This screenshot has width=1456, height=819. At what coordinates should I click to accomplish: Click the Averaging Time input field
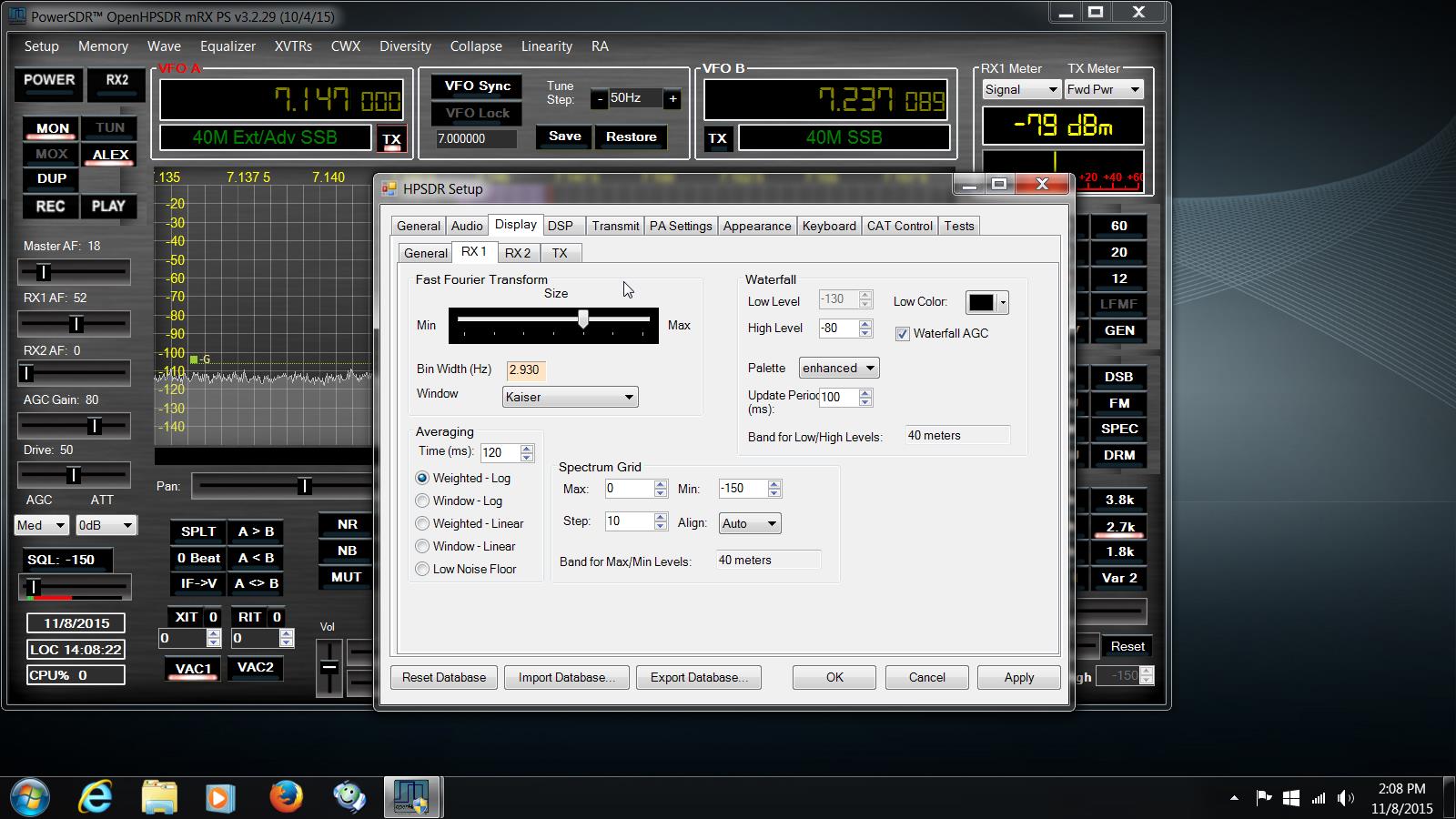pos(500,452)
